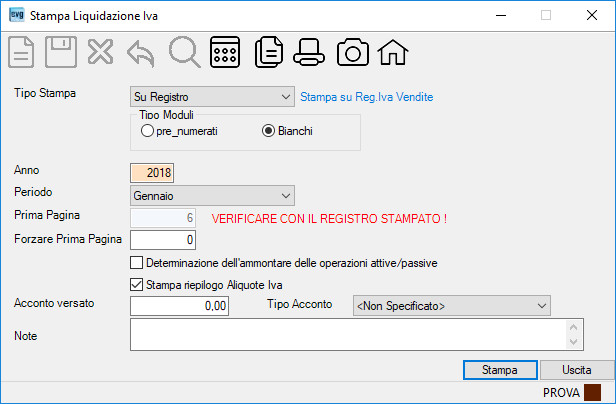Click the camera screenshot icon
Screen dimensions: 616x404
(x=353, y=52)
